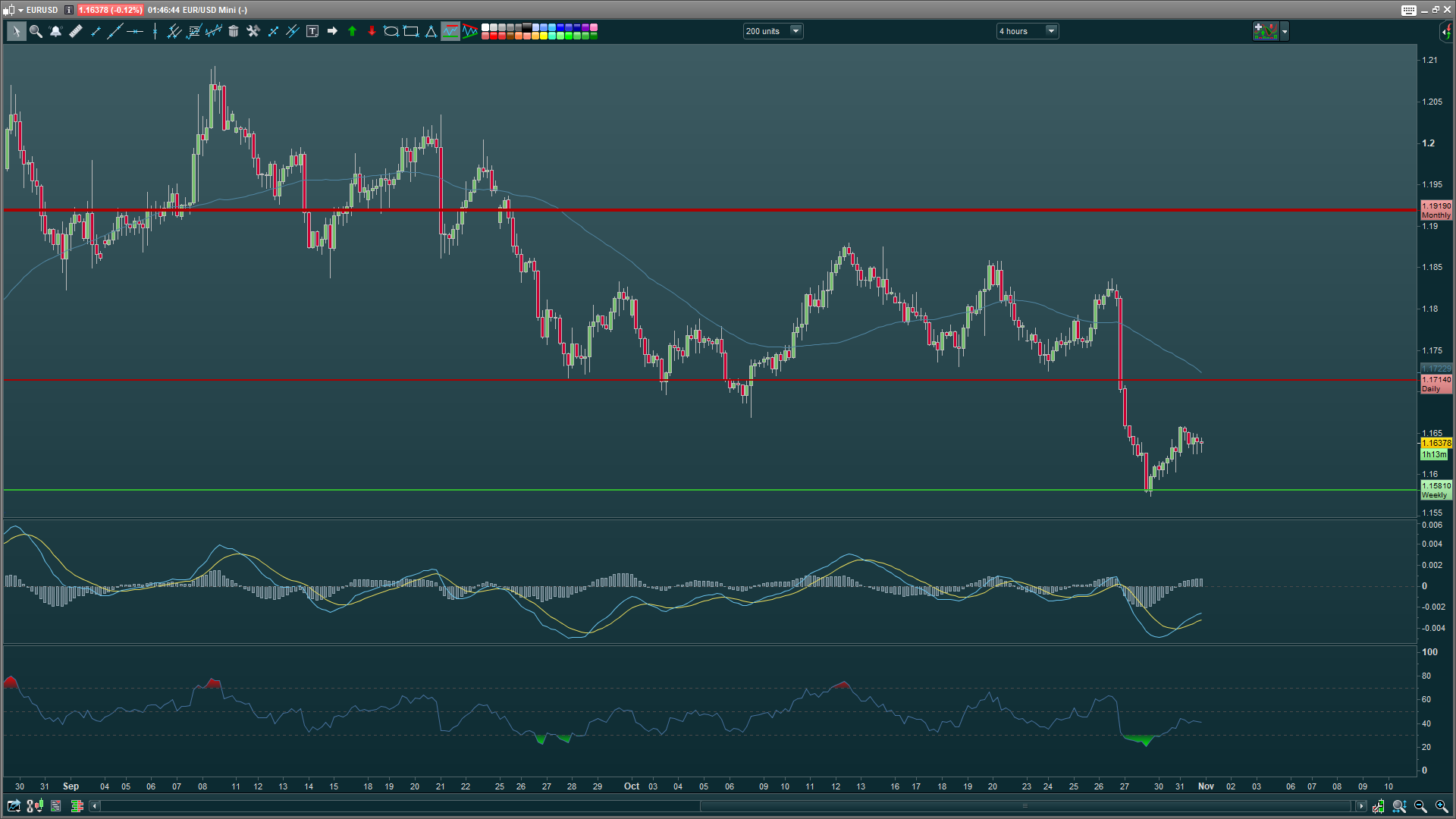
Task: Open the alert bell tool
Action: [55, 31]
